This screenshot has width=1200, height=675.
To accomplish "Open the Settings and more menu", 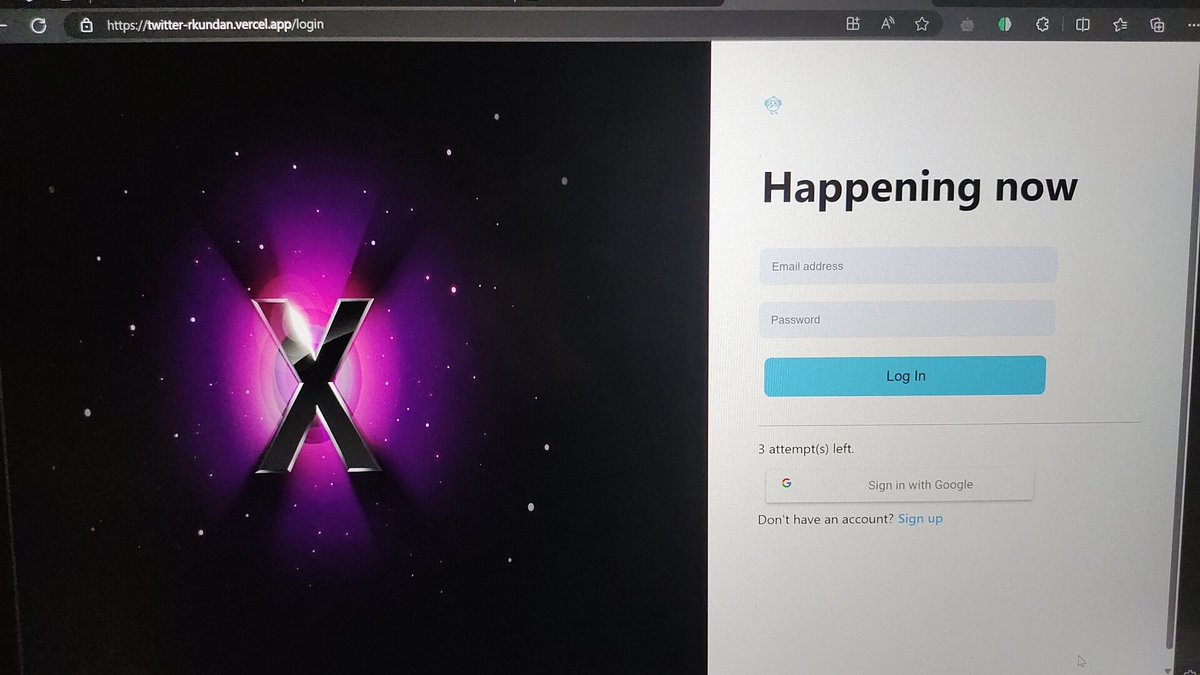I will pyautogui.click(x=1190, y=24).
